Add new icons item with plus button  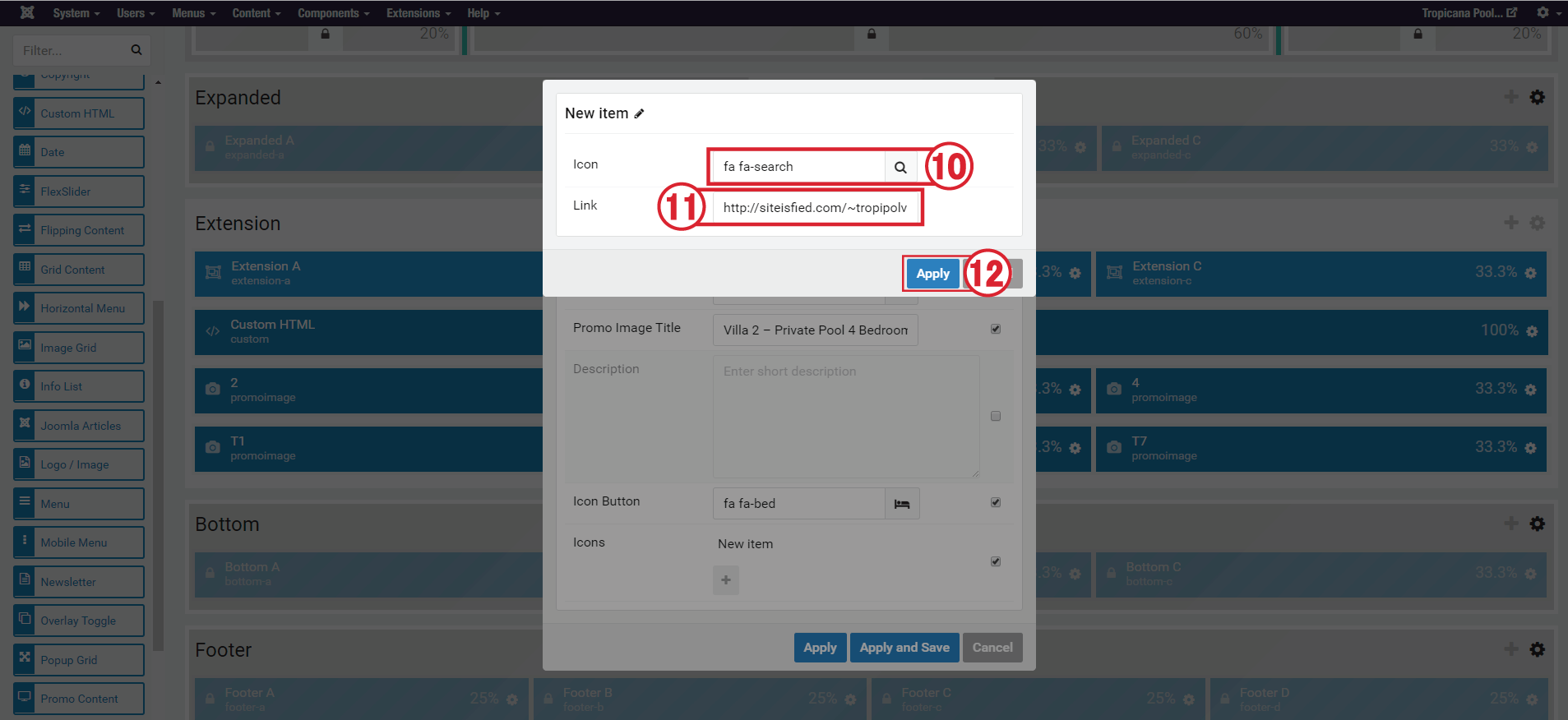click(726, 580)
